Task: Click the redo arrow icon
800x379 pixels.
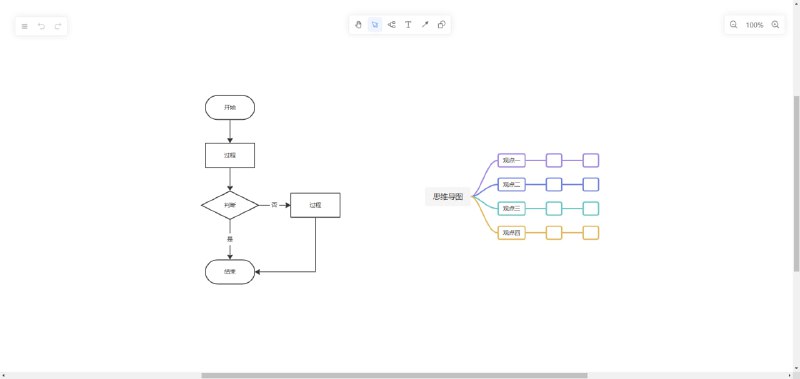Action: coord(58,27)
